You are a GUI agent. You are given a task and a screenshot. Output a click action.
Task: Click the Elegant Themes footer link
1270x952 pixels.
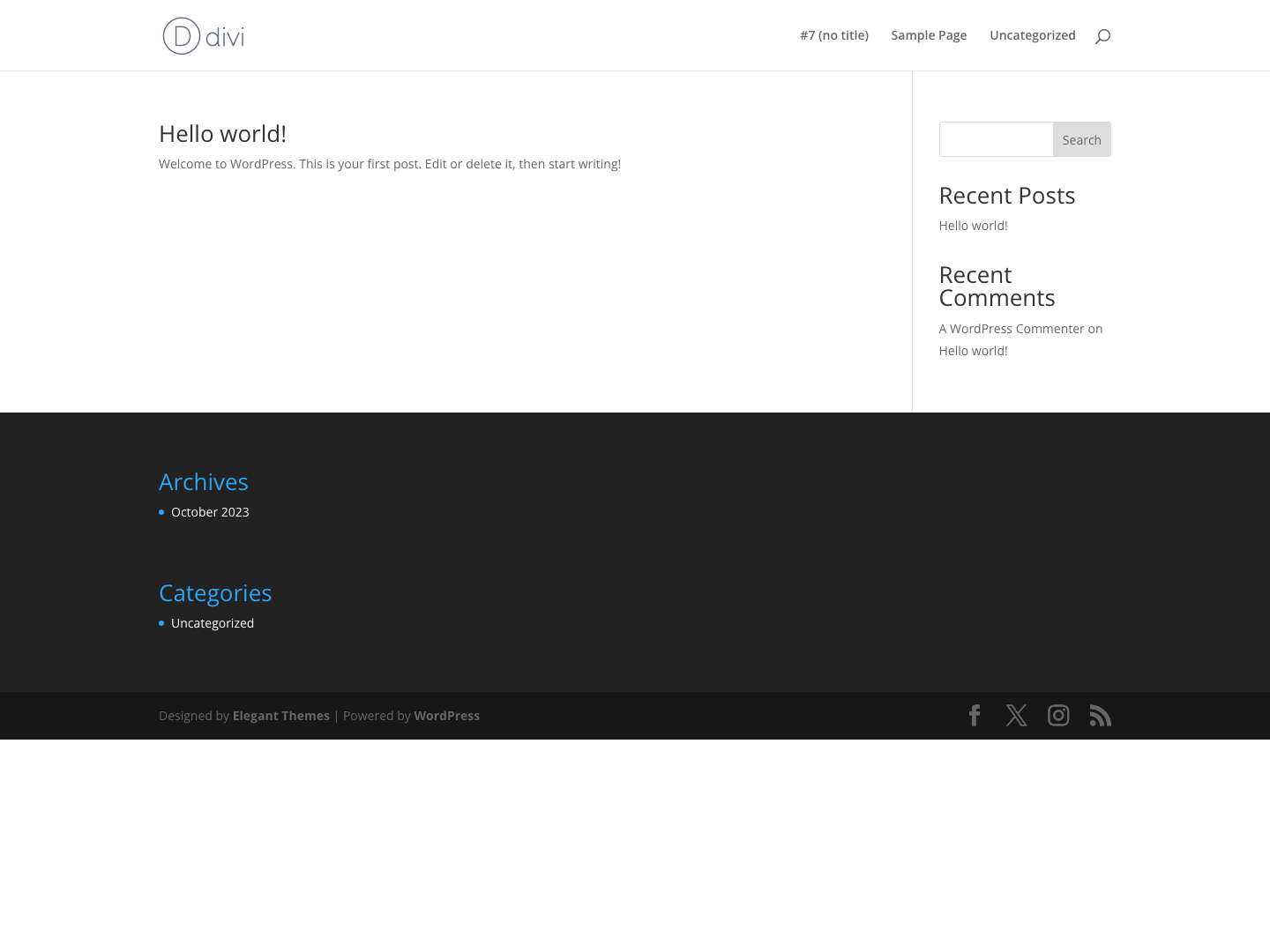280,715
